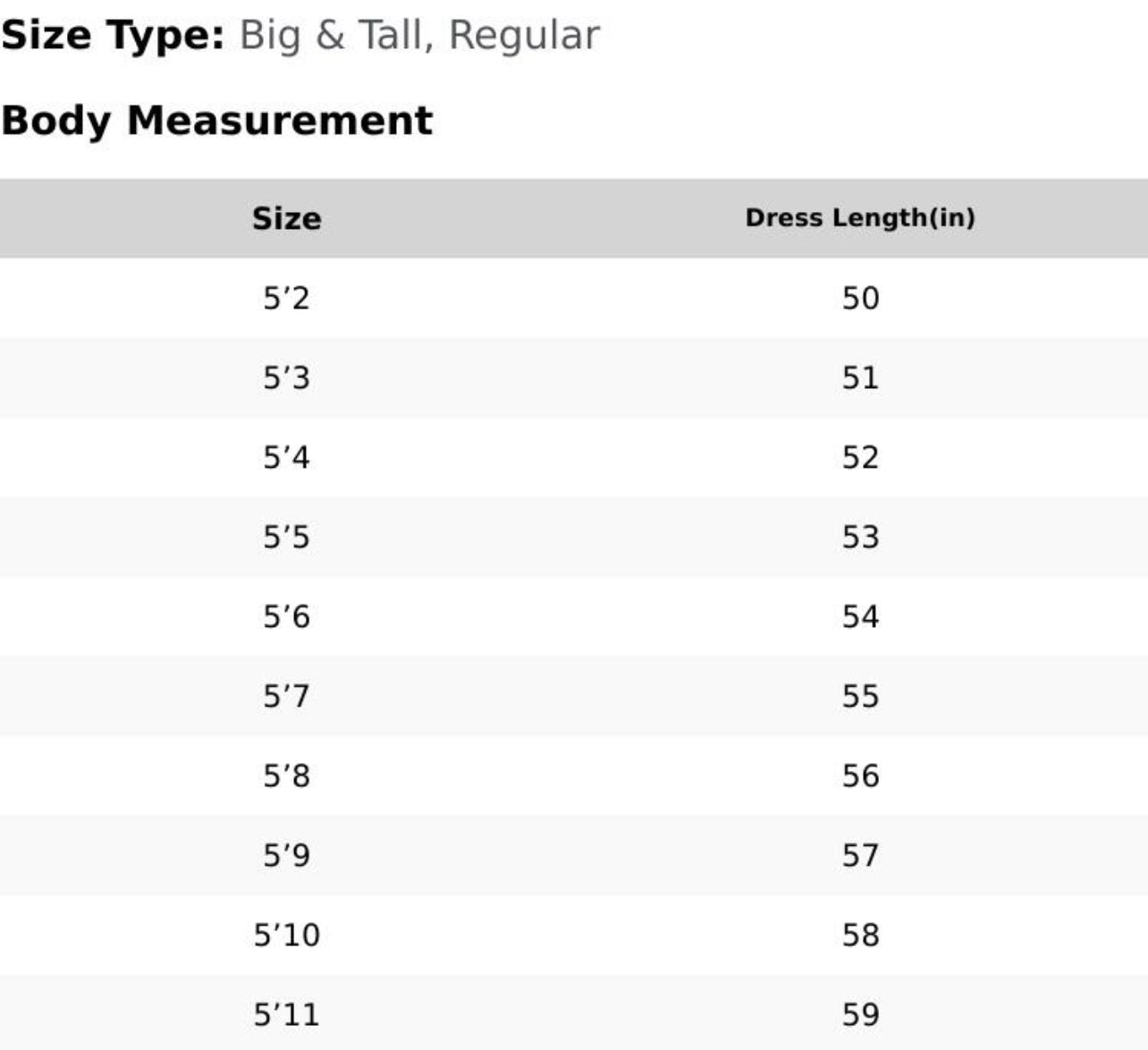The height and width of the screenshot is (1050, 1148).
Task: Click the dress length value 50
Action: pos(860,298)
